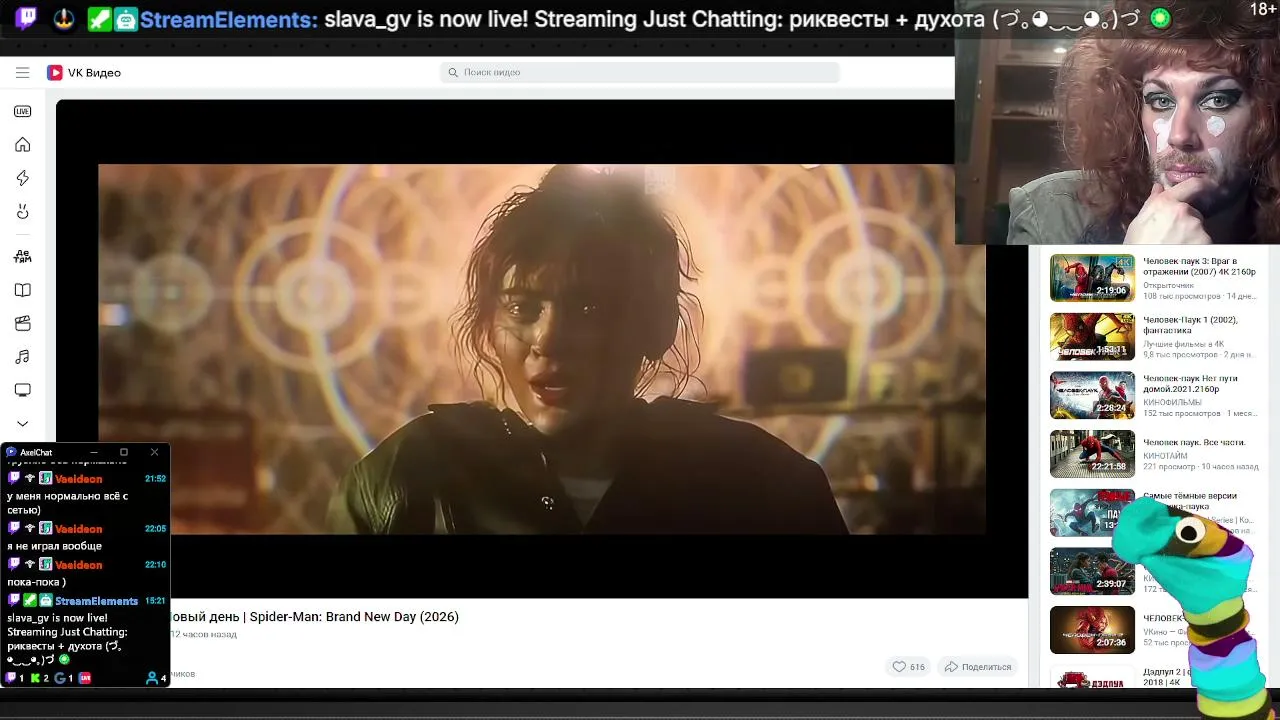Click the search magnifier icon
Viewport: 1280px width, 720px height.
[452, 72]
